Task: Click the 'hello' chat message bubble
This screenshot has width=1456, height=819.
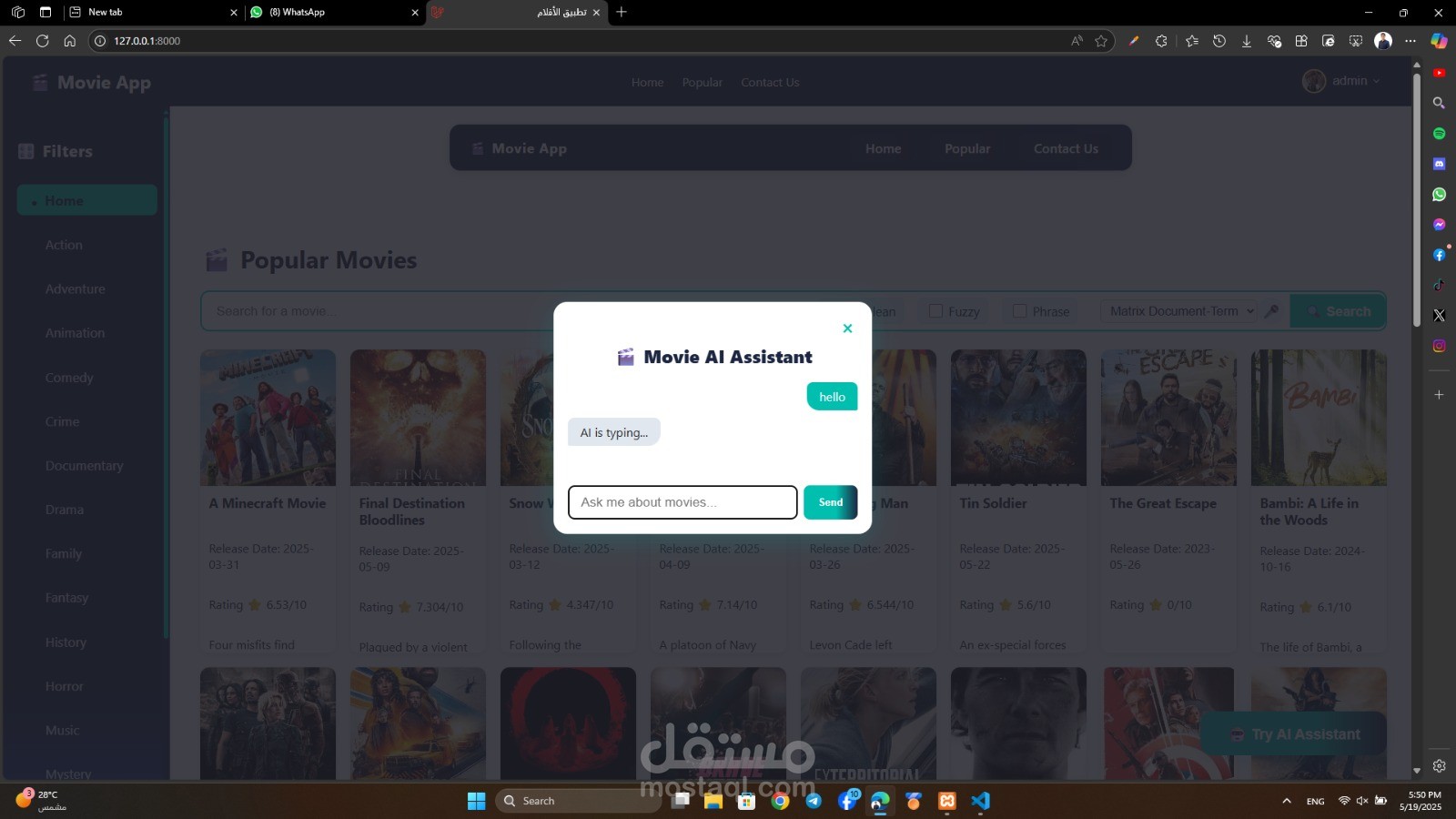Action: pos(832,397)
